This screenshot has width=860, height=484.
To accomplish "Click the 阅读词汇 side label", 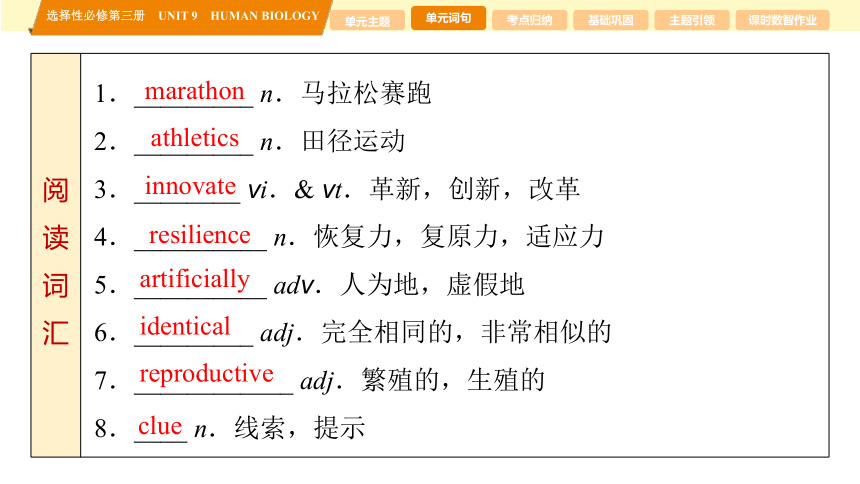I will (x=55, y=261).
